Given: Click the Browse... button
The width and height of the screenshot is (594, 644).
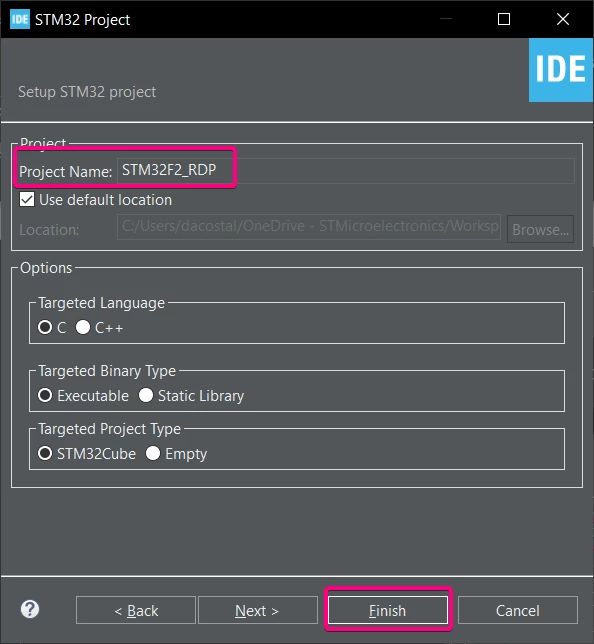Looking at the screenshot, I should 540,229.
